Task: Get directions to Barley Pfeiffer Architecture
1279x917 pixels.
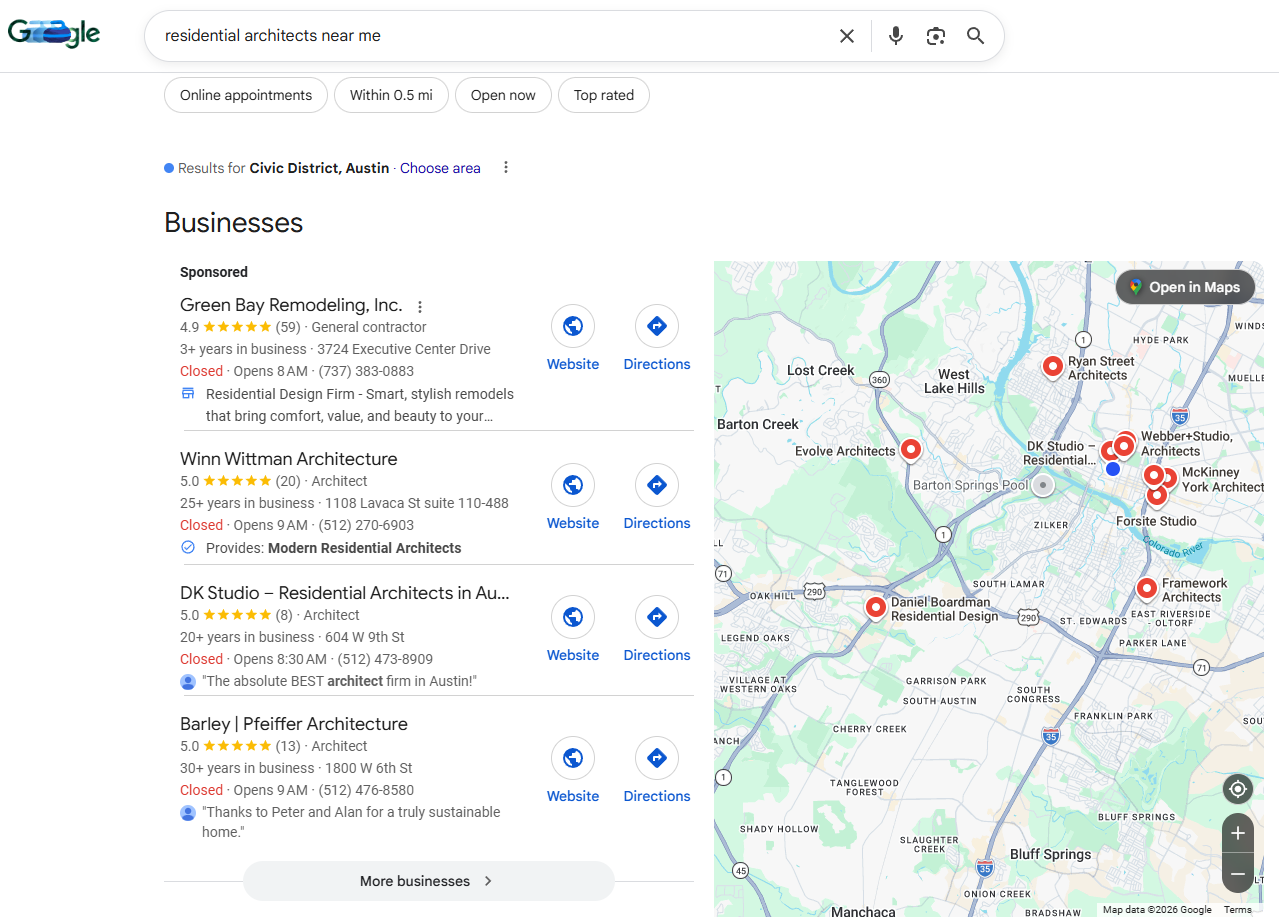Action: [657, 758]
